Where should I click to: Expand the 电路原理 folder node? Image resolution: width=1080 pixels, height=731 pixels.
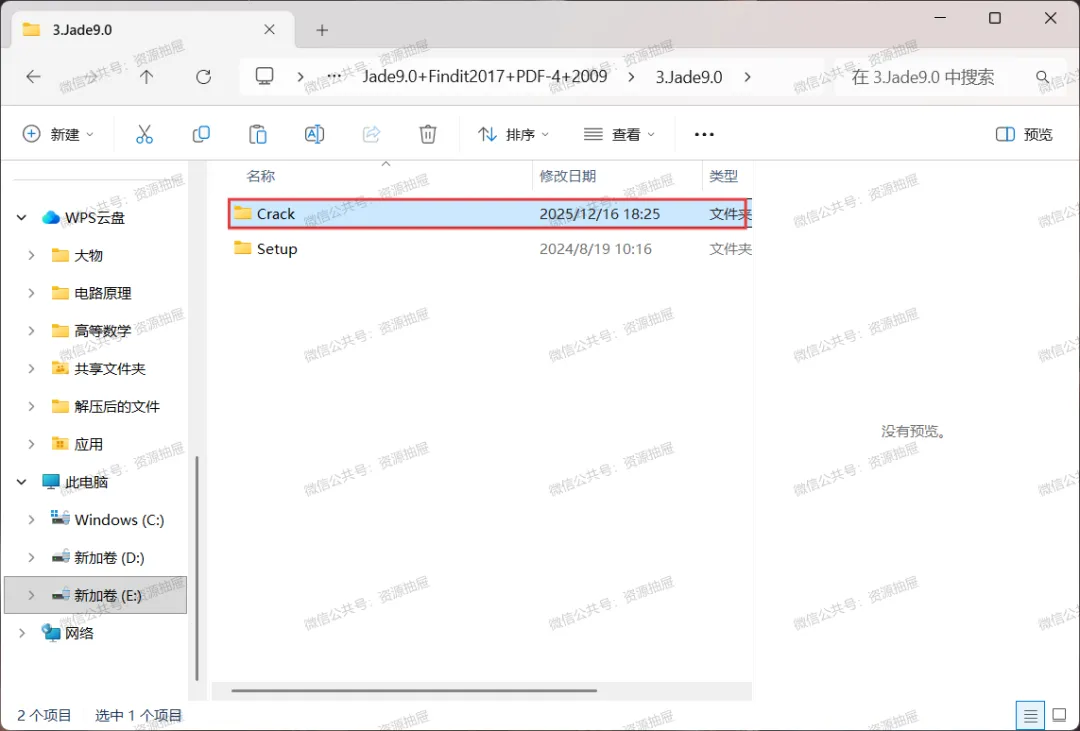click(31, 294)
